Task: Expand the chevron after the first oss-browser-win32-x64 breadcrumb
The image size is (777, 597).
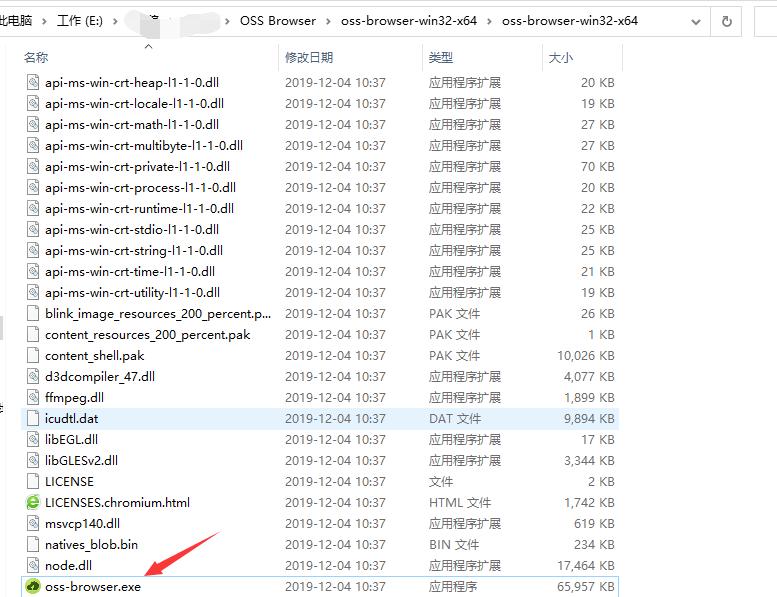Action: coord(489,21)
